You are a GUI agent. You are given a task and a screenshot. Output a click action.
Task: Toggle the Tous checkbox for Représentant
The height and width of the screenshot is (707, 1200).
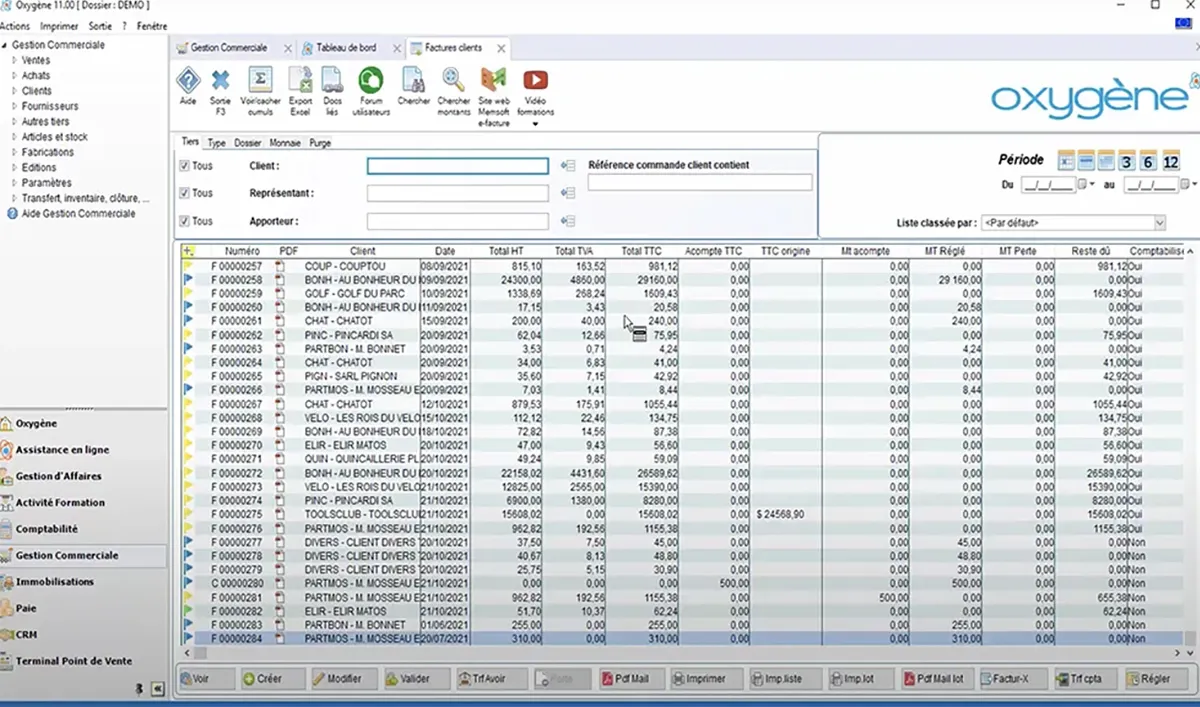(x=184, y=193)
